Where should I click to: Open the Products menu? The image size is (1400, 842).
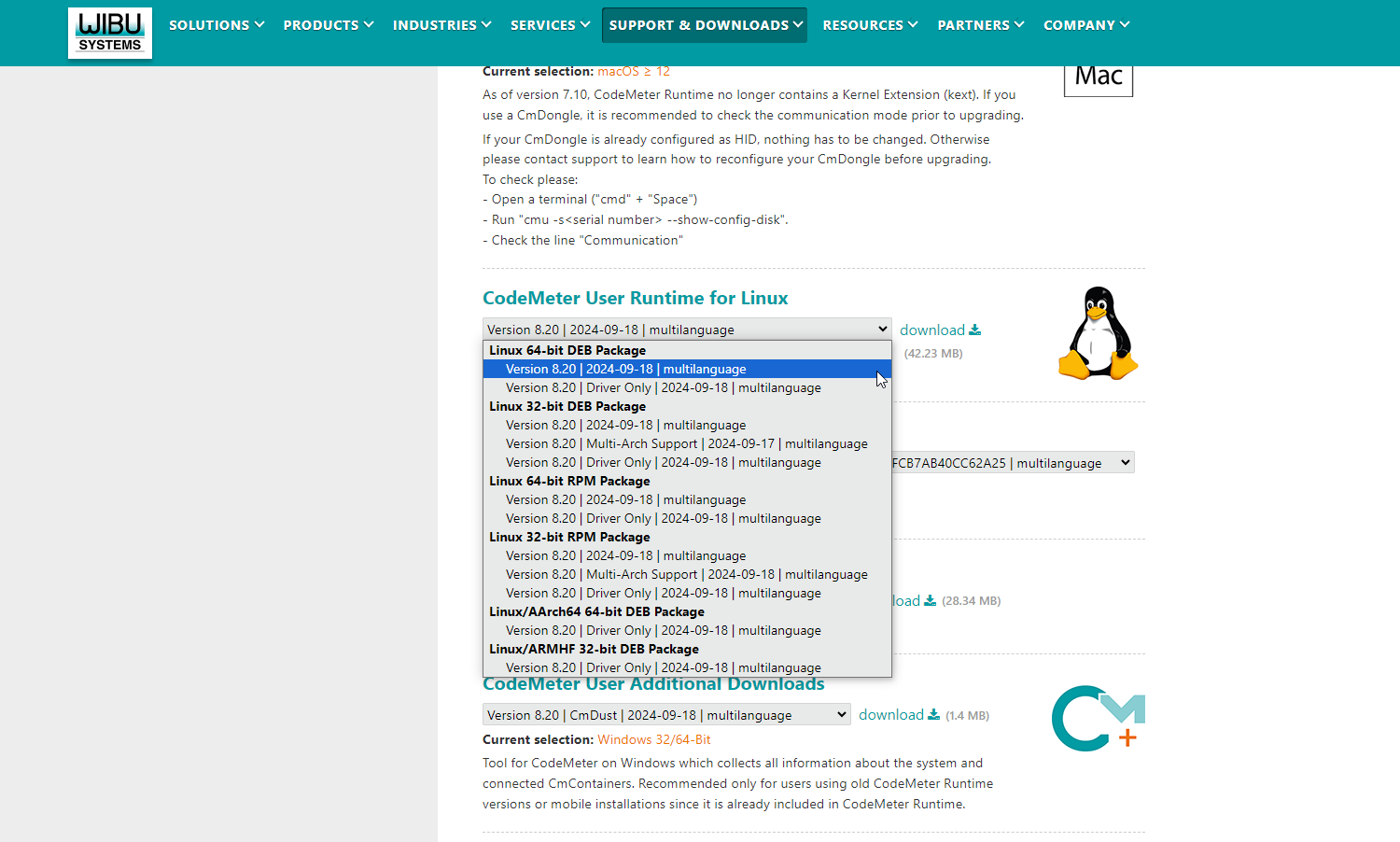(x=329, y=25)
